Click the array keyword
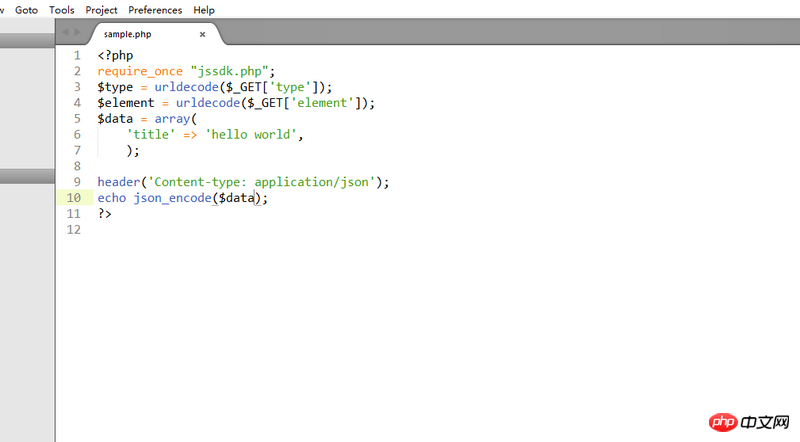Image resolution: width=800 pixels, height=442 pixels. [172, 119]
